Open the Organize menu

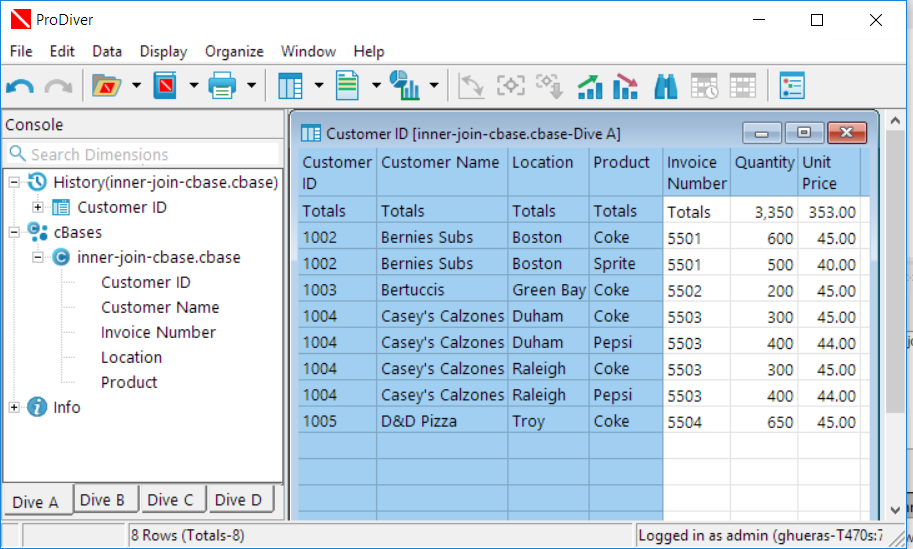234,51
